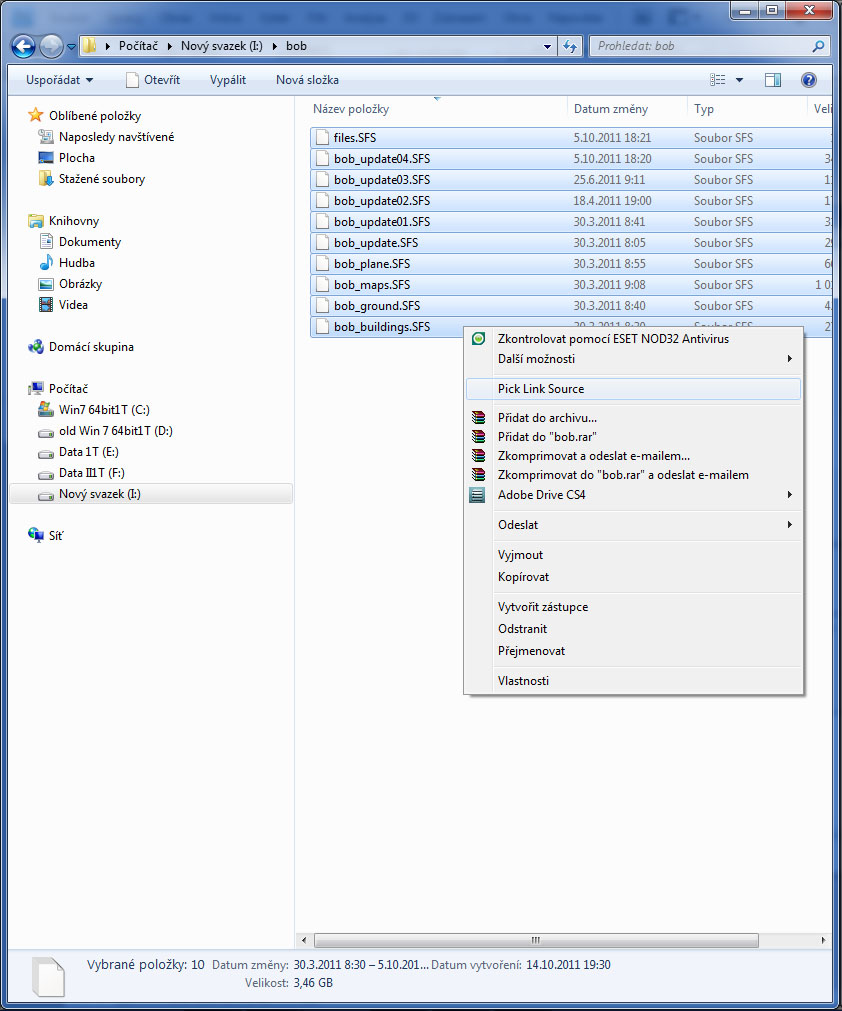Image resolution: width=842 pixels, height=1011 pixels.
Task: Click the bob_update01.SFS file icon
Action: [x=322, y=221]
